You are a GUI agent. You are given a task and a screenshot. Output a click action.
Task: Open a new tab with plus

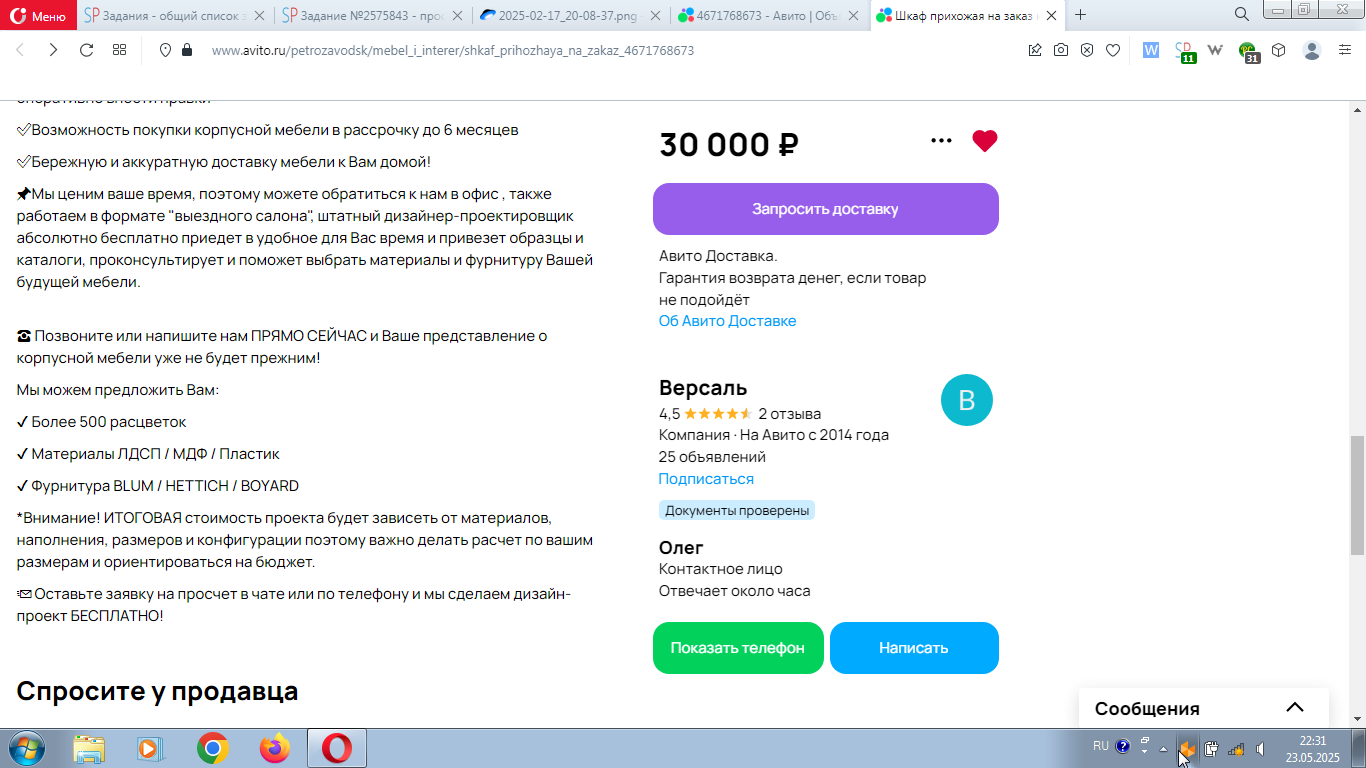point(1080,15)
